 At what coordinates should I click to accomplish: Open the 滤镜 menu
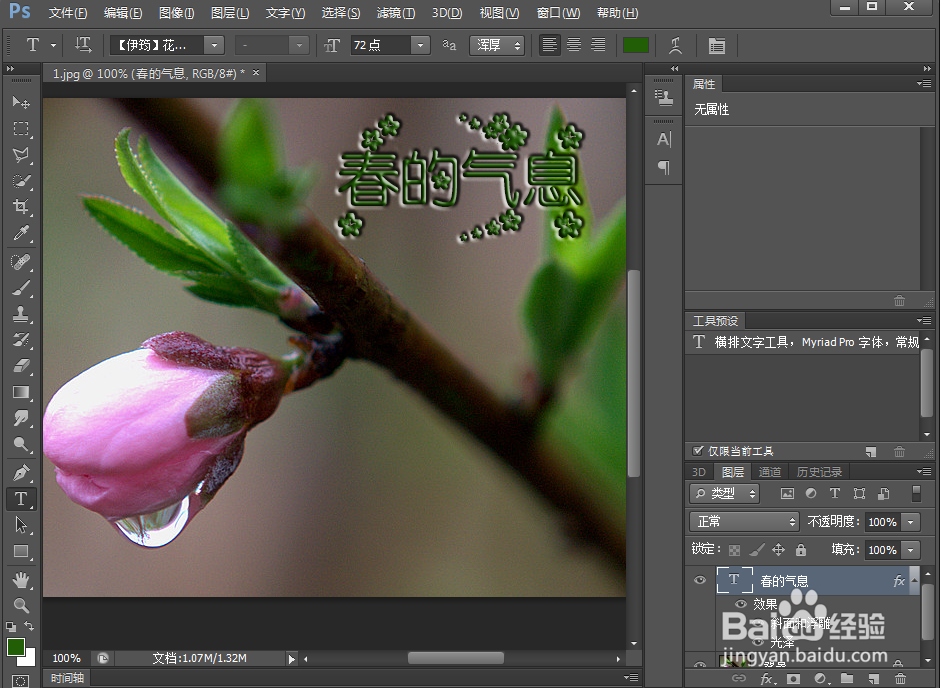click(x=396, y=13)
